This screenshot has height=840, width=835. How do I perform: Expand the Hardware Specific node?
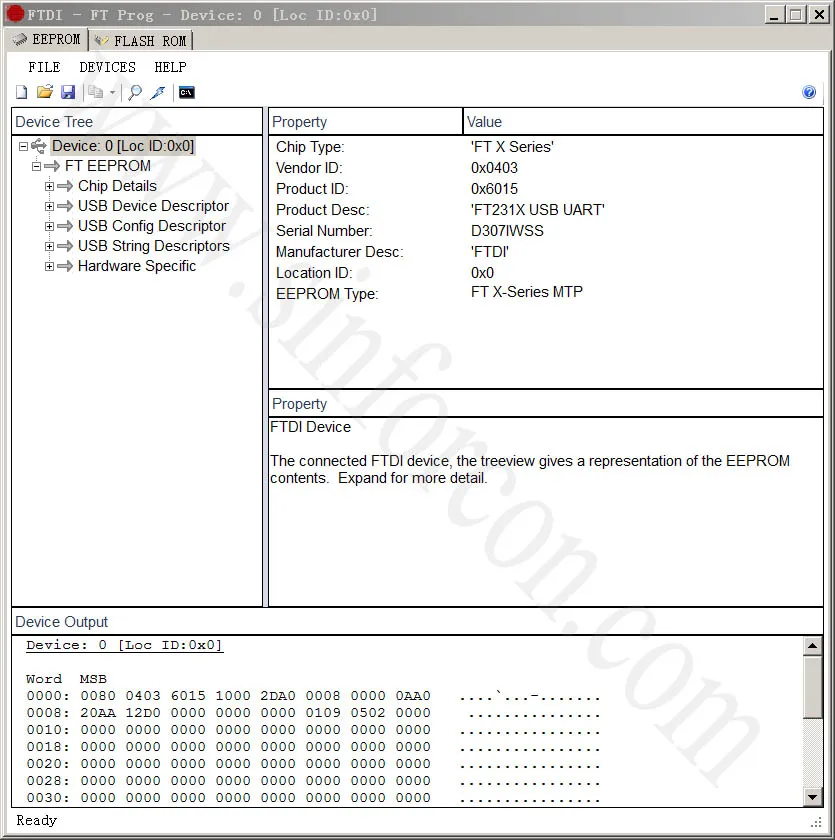[x=49, y=266]
